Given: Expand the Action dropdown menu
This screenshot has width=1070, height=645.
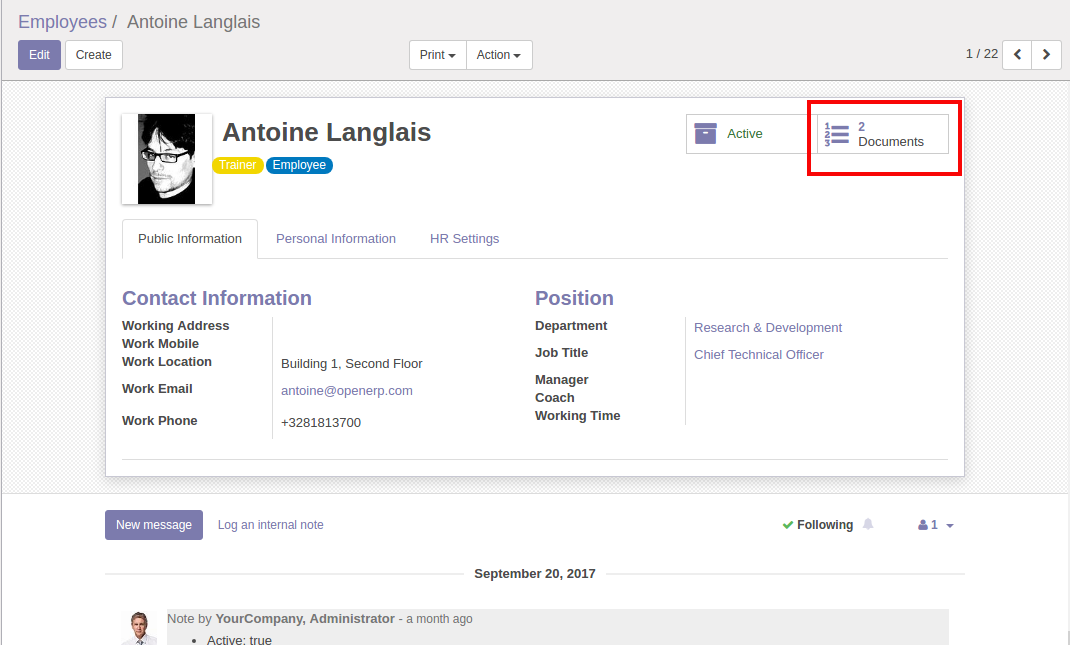Looking at the screenshot, I should pyautogui.click(x=499, y=55).
